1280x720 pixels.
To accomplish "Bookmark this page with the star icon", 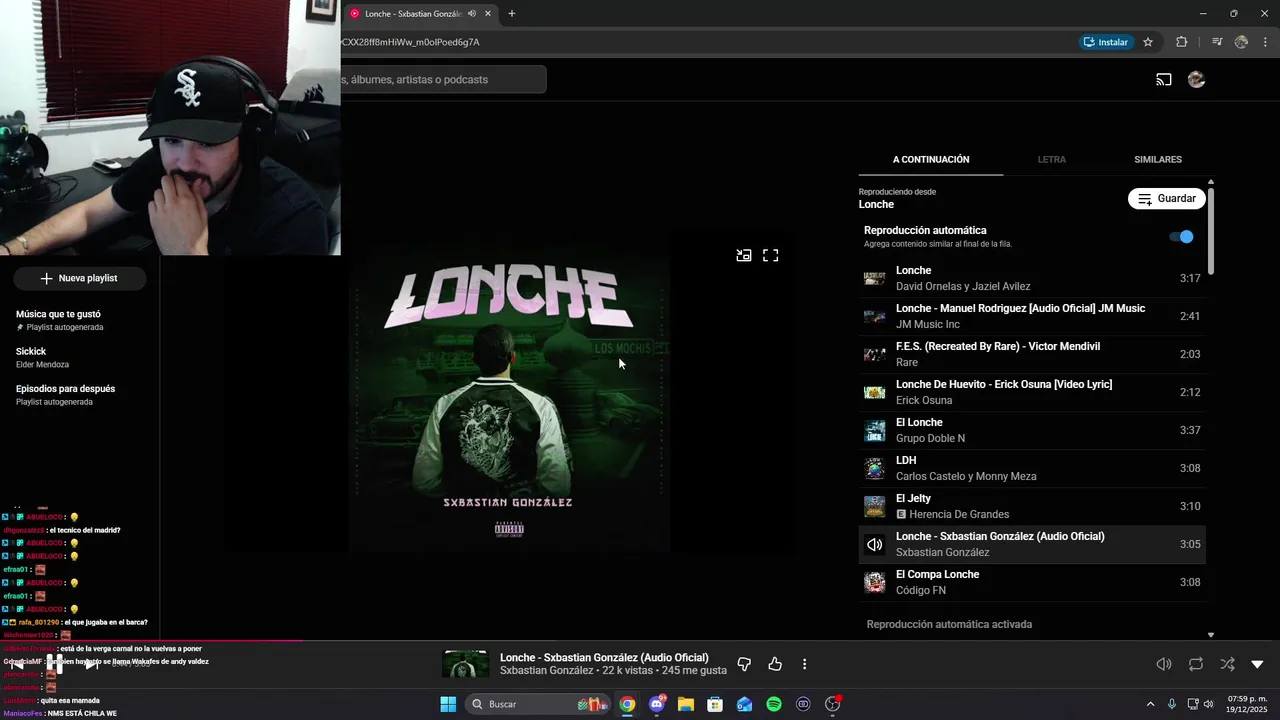I will [1148, 42].
